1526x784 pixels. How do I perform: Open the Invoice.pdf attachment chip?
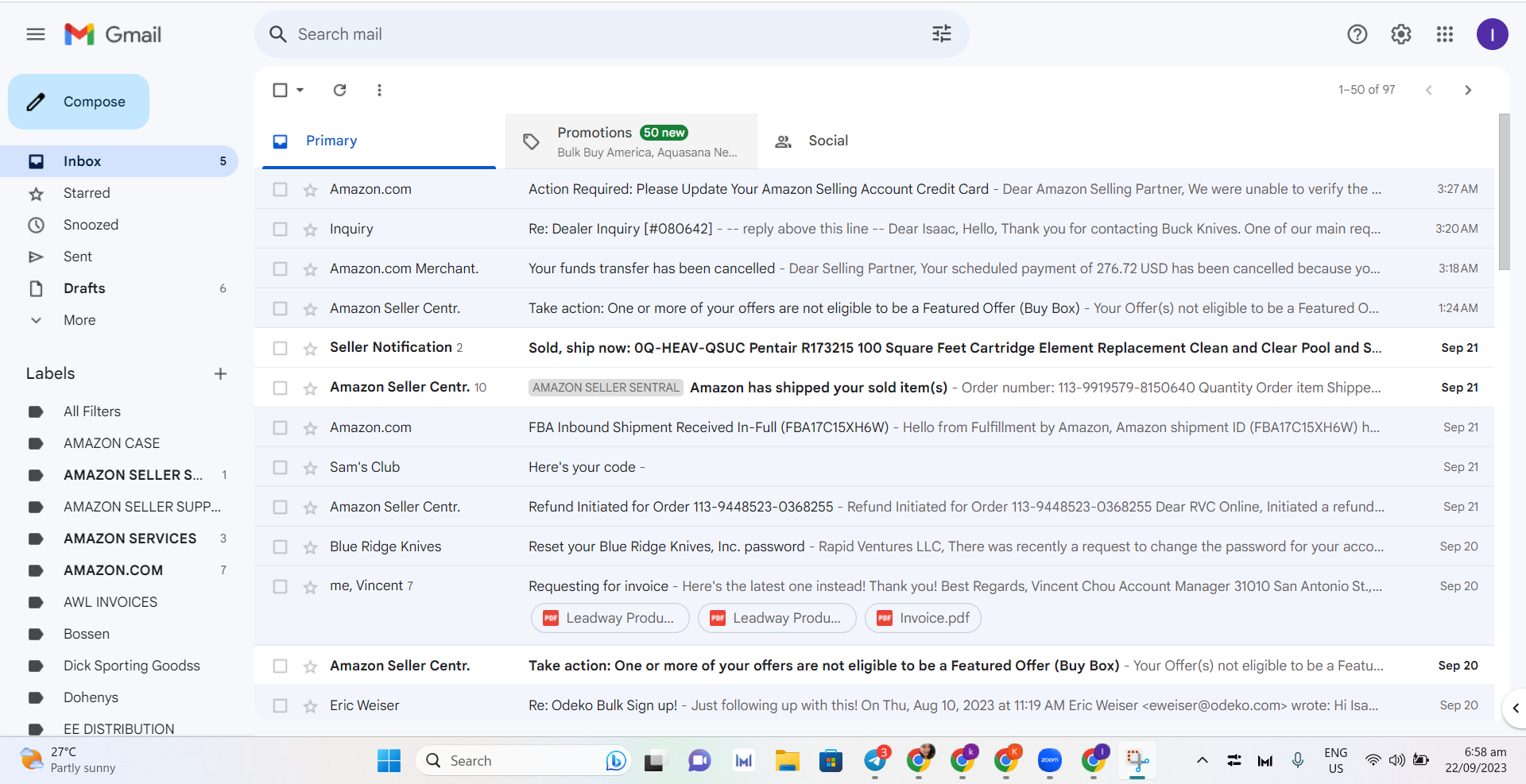[923, 618]
